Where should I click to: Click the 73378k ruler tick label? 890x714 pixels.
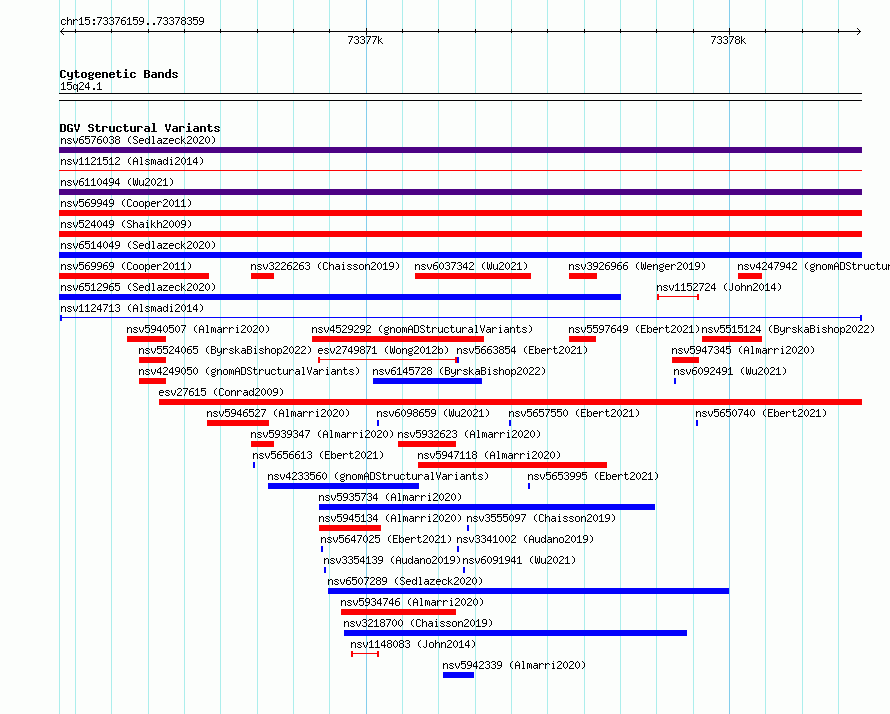728,40
